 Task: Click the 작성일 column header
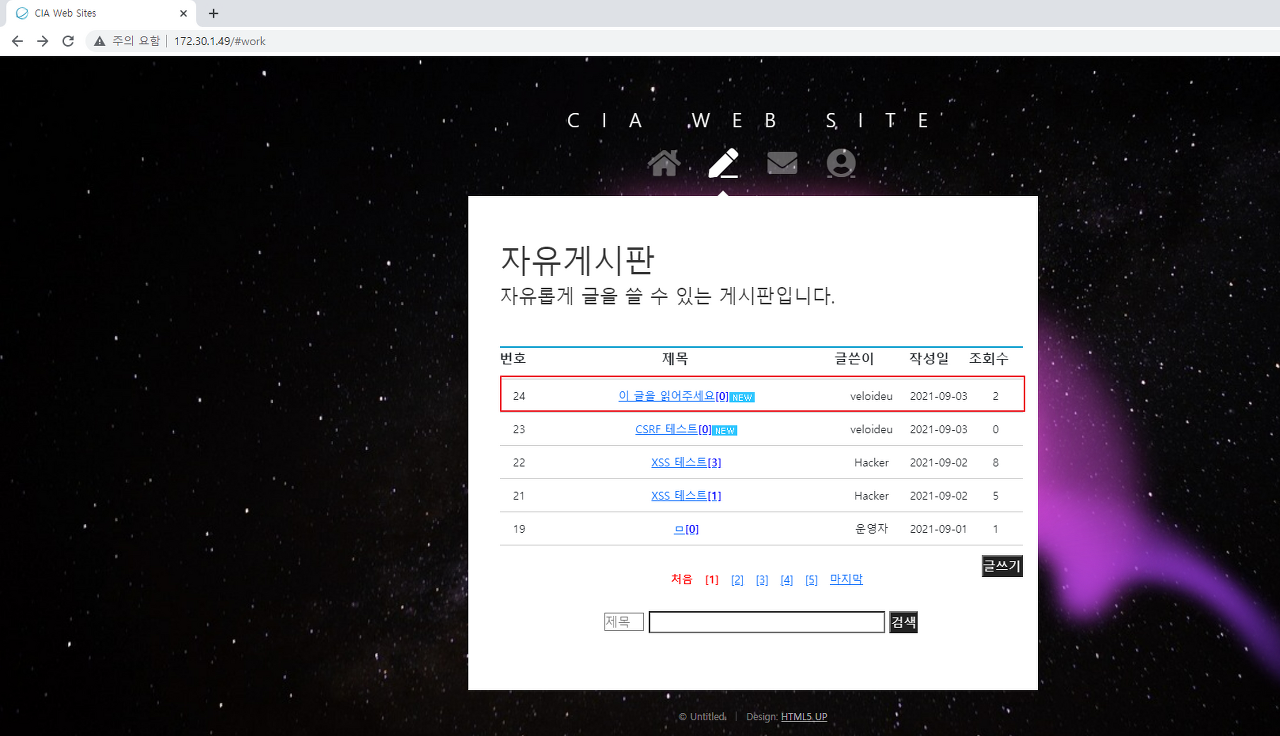pyautogui.click(x=929, y=358)
